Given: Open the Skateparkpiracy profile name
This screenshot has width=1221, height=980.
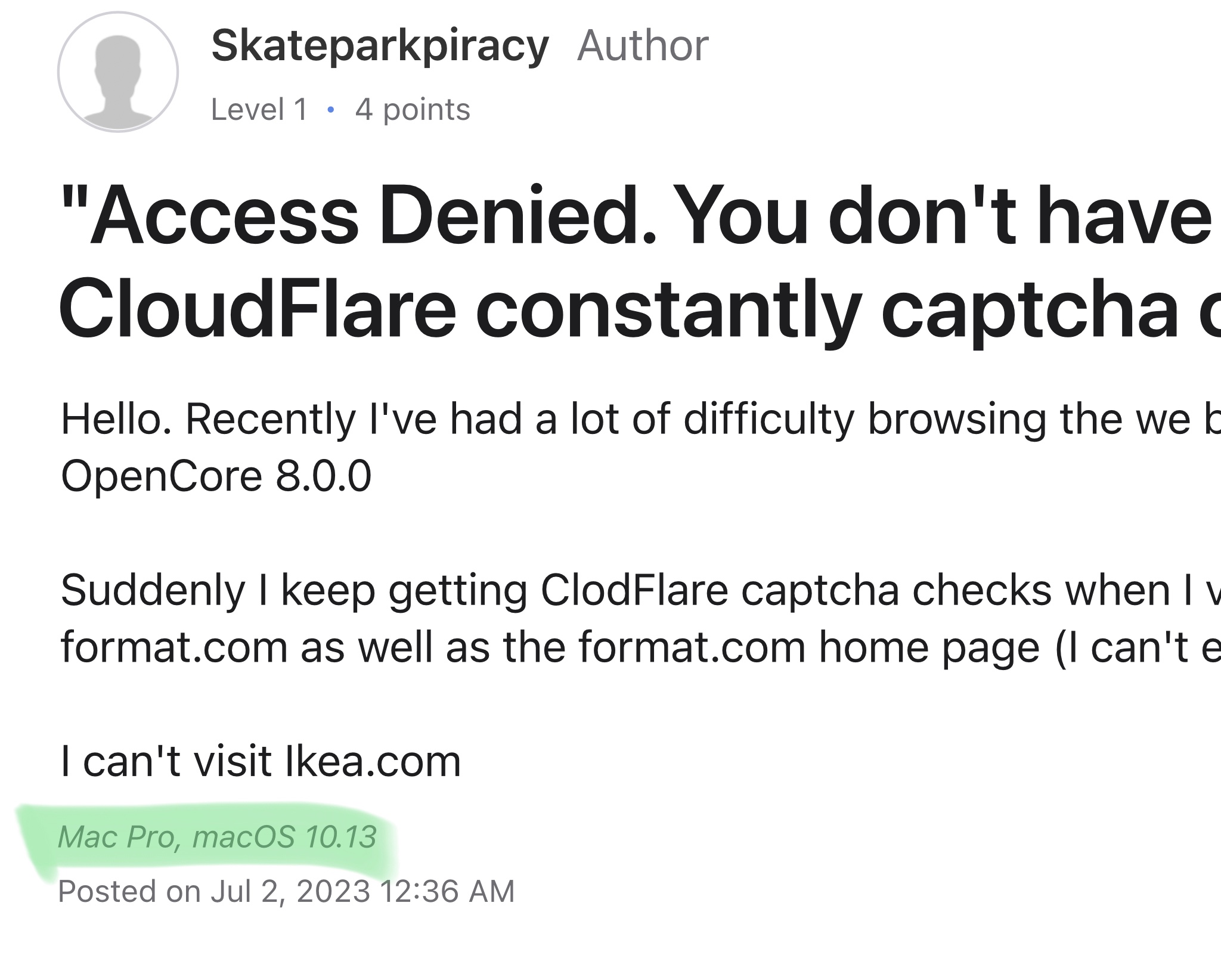Looking at the screenshot, I should click(380, 46).
